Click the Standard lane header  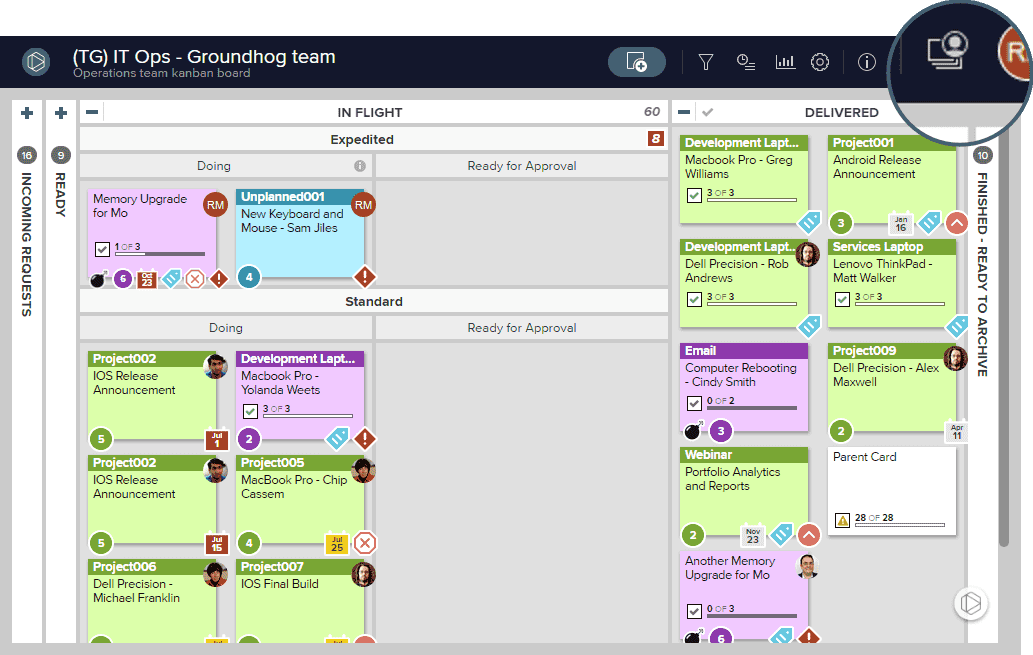click(374, 301)
